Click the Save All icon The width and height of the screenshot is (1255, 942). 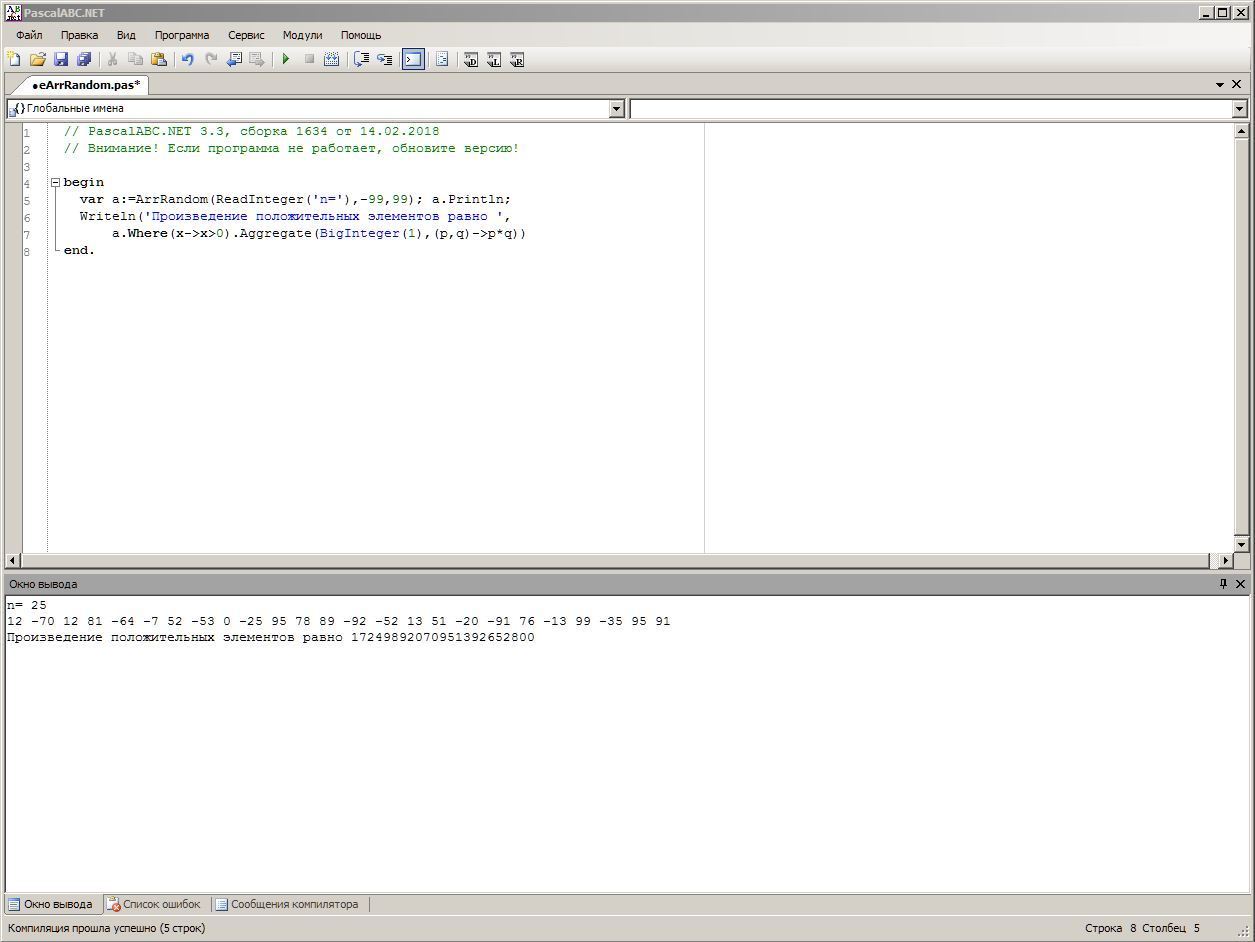point(84,60)
